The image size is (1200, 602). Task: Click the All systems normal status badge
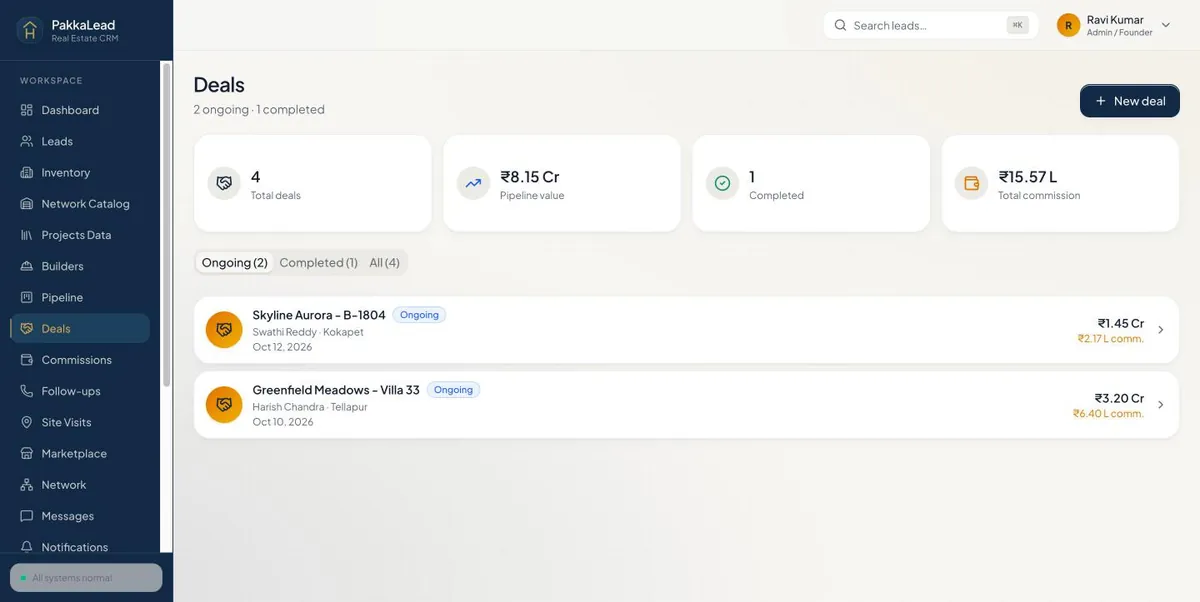coord(86,578)
